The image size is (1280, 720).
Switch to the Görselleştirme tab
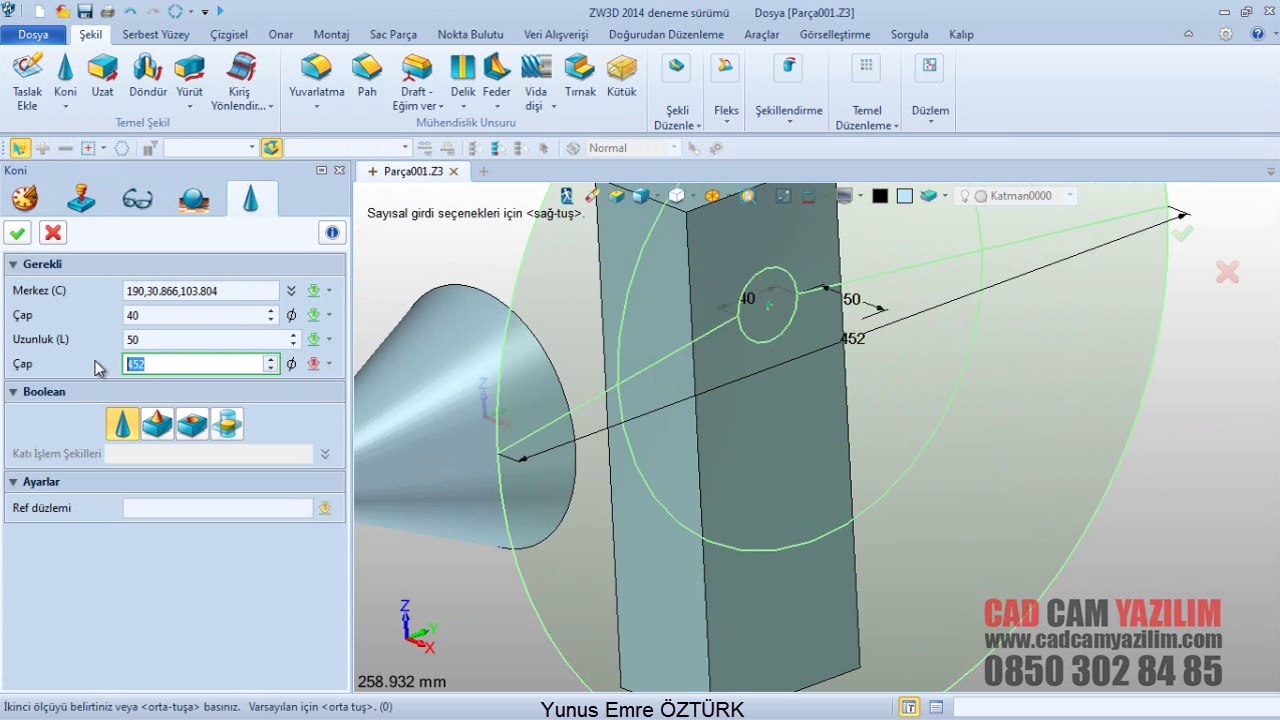pyautogui.click(x=835, y=34)
